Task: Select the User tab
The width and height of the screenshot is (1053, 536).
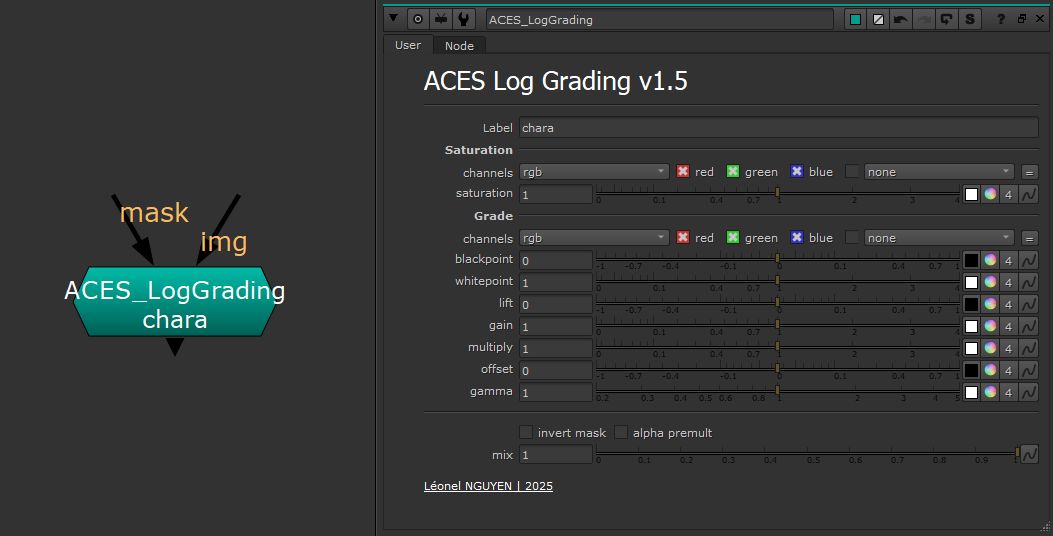Action: pyautogui.click(x=408, y=45)
